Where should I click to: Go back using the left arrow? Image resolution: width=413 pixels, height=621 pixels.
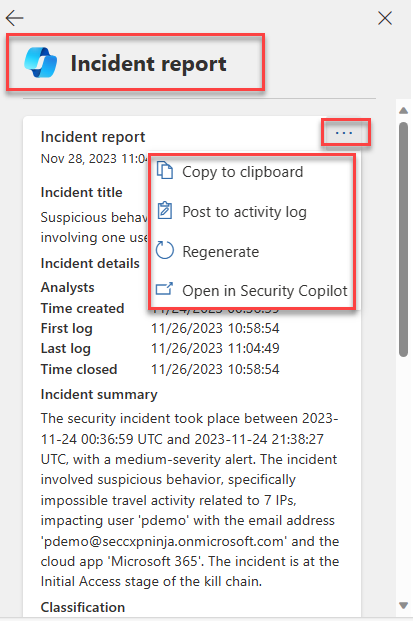click(15, 18)
